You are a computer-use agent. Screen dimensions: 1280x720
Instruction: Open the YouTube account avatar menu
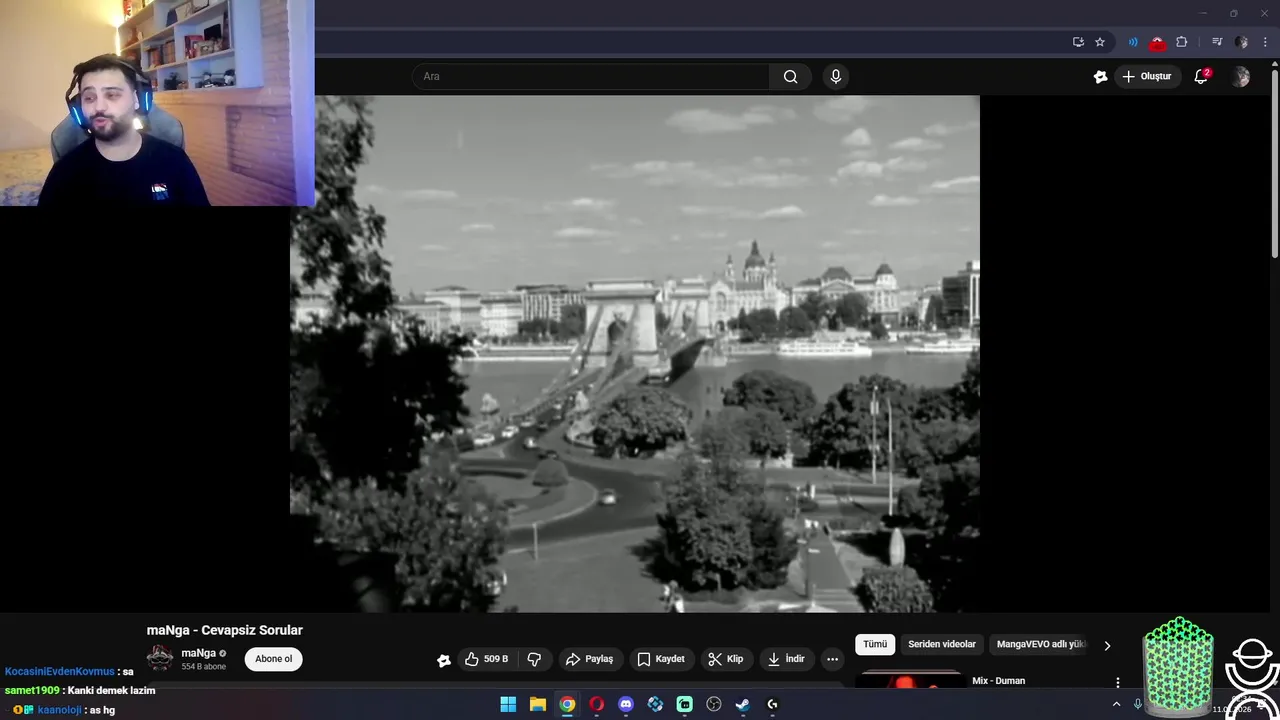(1241, 77)
